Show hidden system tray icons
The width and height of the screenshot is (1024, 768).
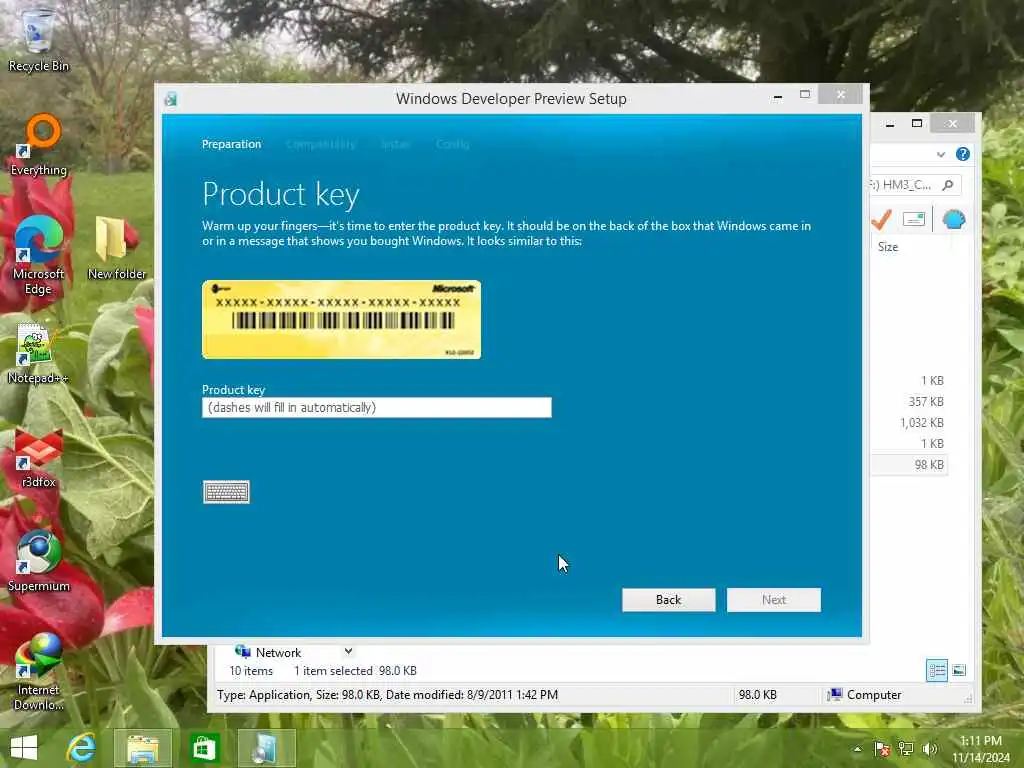pos(857,749)
